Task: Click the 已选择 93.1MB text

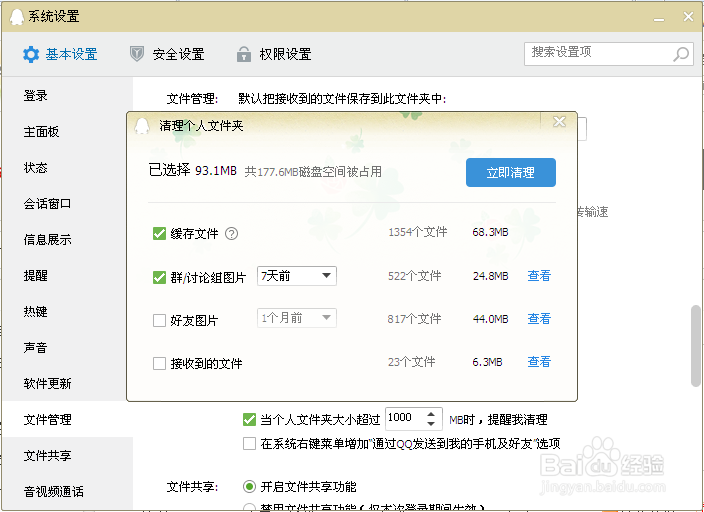Action: 193,170
